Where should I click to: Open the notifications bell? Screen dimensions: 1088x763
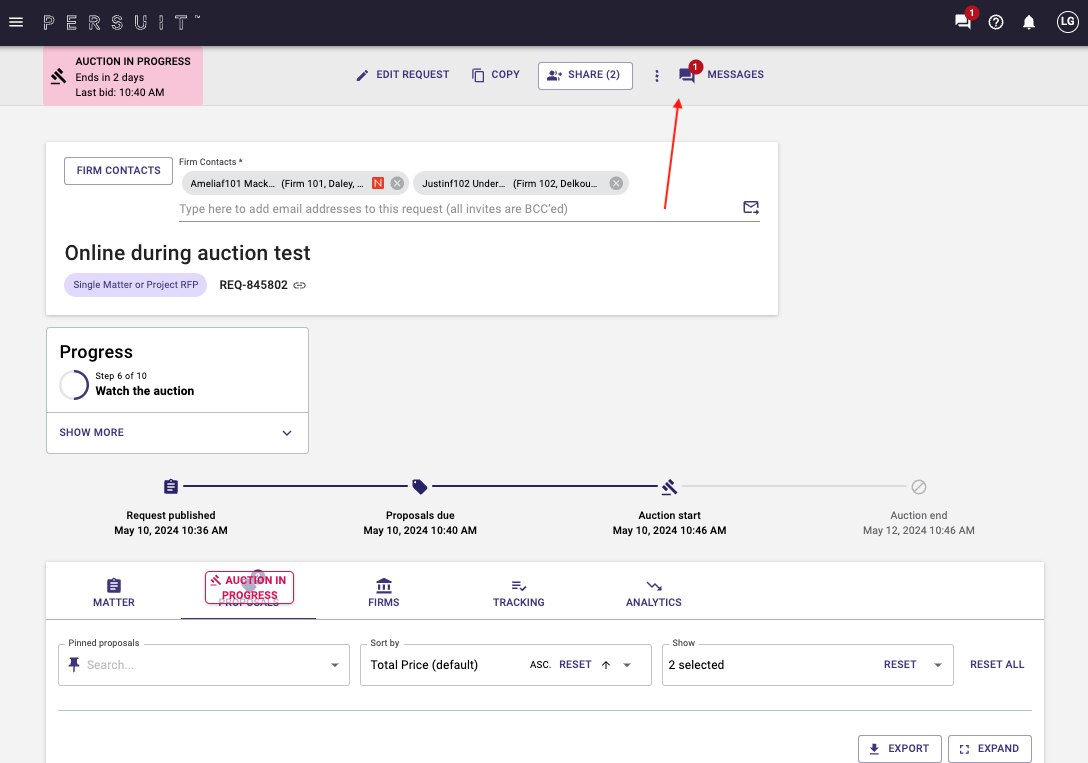(x=1029, y=22)
